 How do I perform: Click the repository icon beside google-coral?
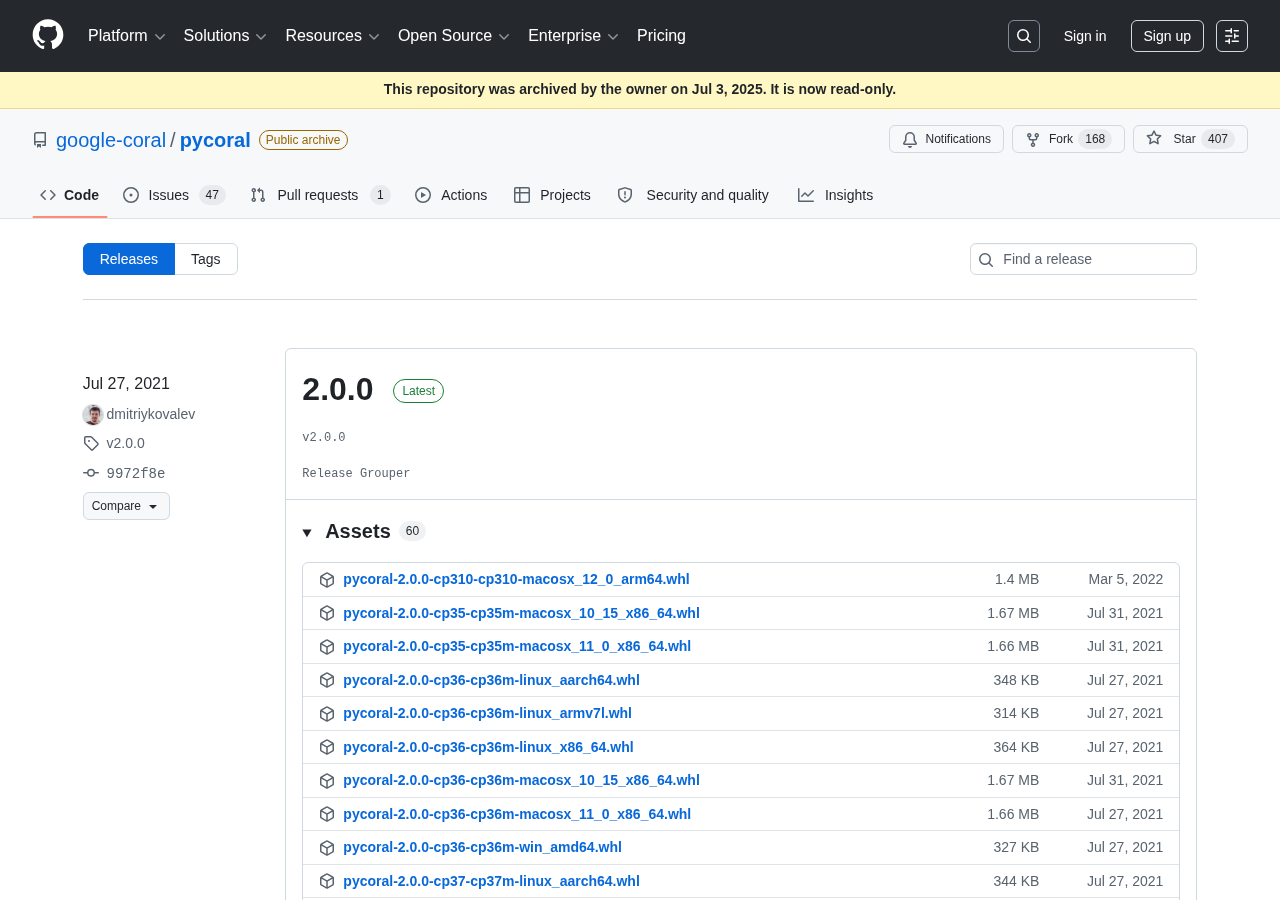tap(40, 140)
